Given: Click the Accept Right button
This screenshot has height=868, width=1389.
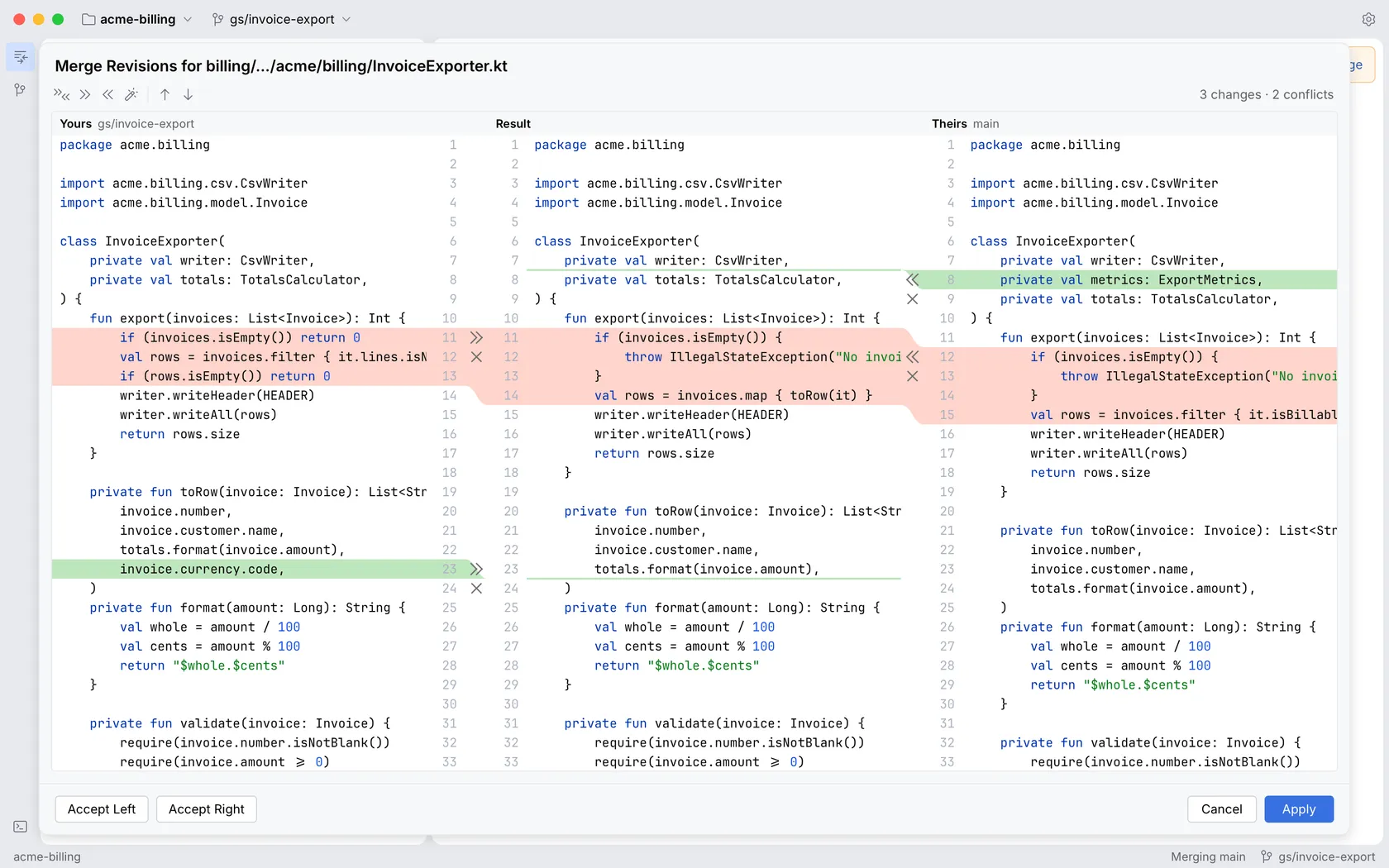Looking at the screenshot, I should coord(207,809).
